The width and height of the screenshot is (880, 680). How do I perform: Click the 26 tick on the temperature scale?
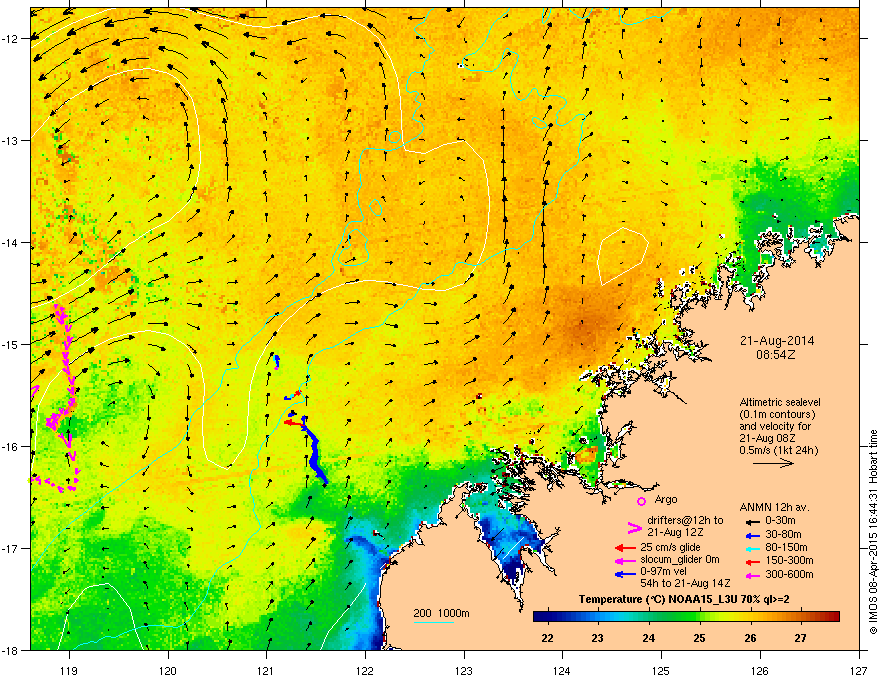[x=750, y=638]
